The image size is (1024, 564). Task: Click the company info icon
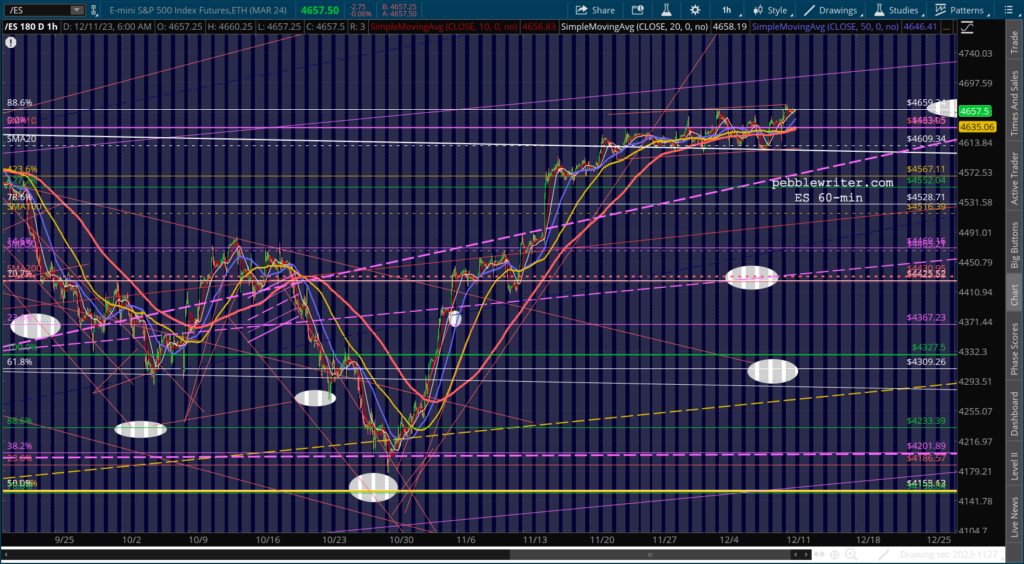[637, 10]
